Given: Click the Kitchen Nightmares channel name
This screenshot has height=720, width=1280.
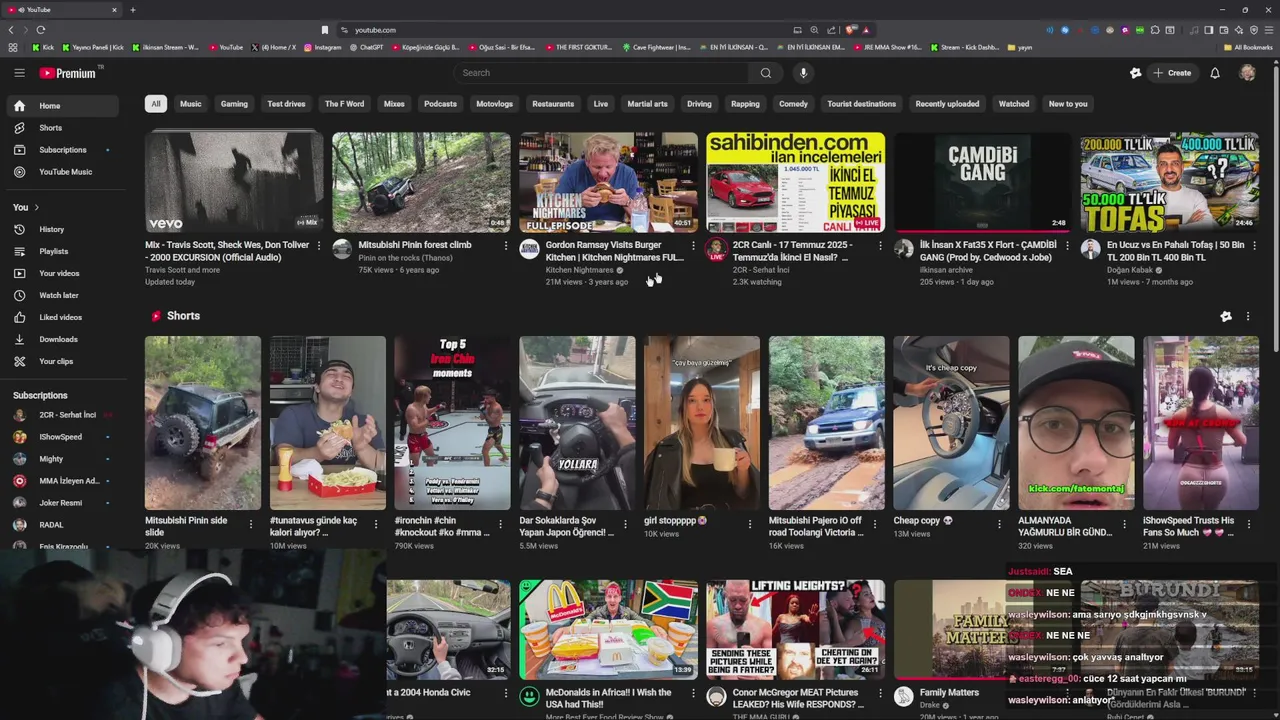Looking at the screenshot, I should coord(579,270).
